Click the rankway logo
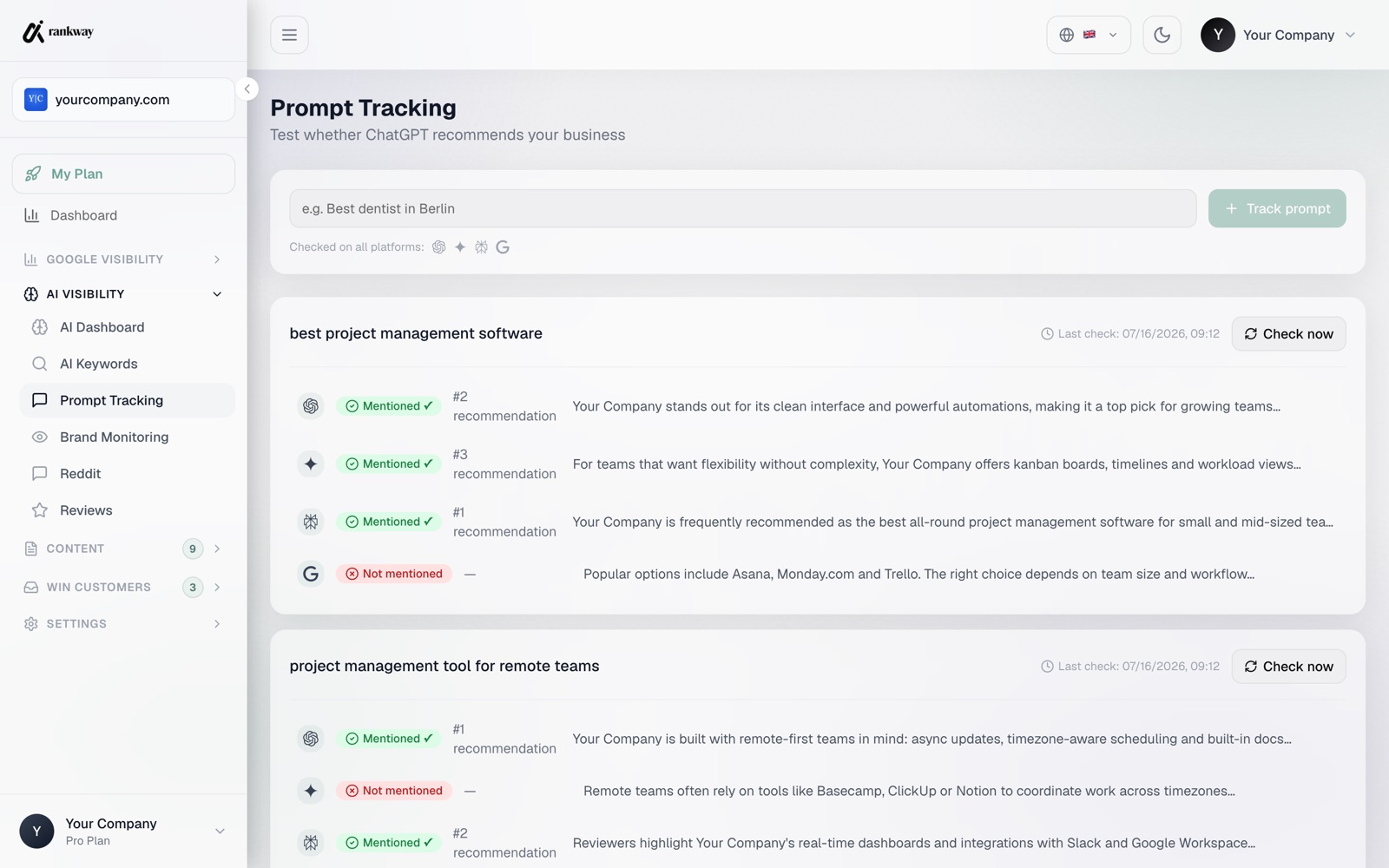Image resolution: width=1389 pixels, height=868 pixels. (x=57, y=32)
